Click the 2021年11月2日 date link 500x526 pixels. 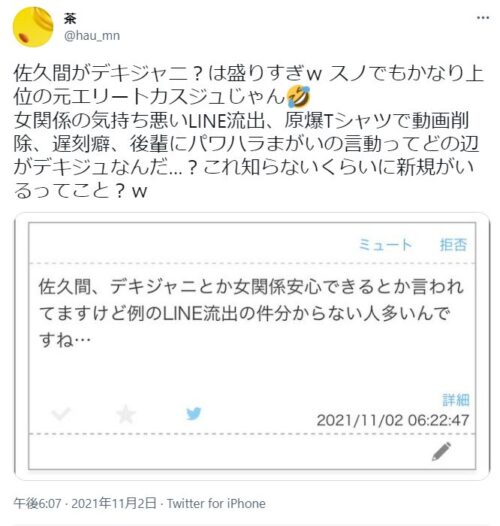pyautogui.click(x=114, y=503)
